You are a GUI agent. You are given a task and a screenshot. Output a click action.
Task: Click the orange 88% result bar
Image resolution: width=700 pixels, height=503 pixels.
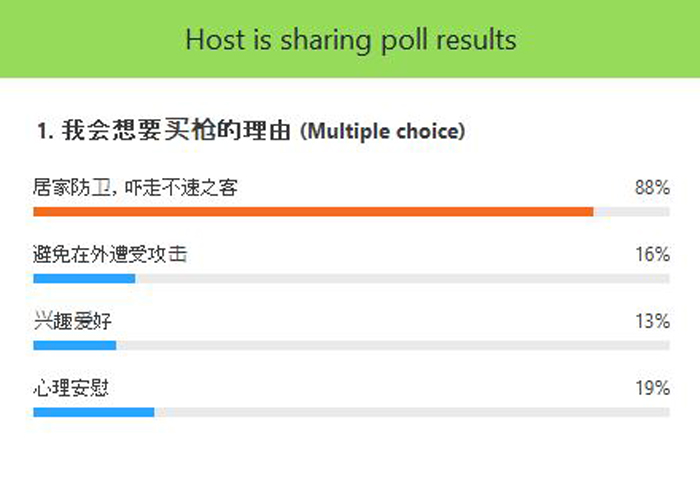tap(313, 212)
